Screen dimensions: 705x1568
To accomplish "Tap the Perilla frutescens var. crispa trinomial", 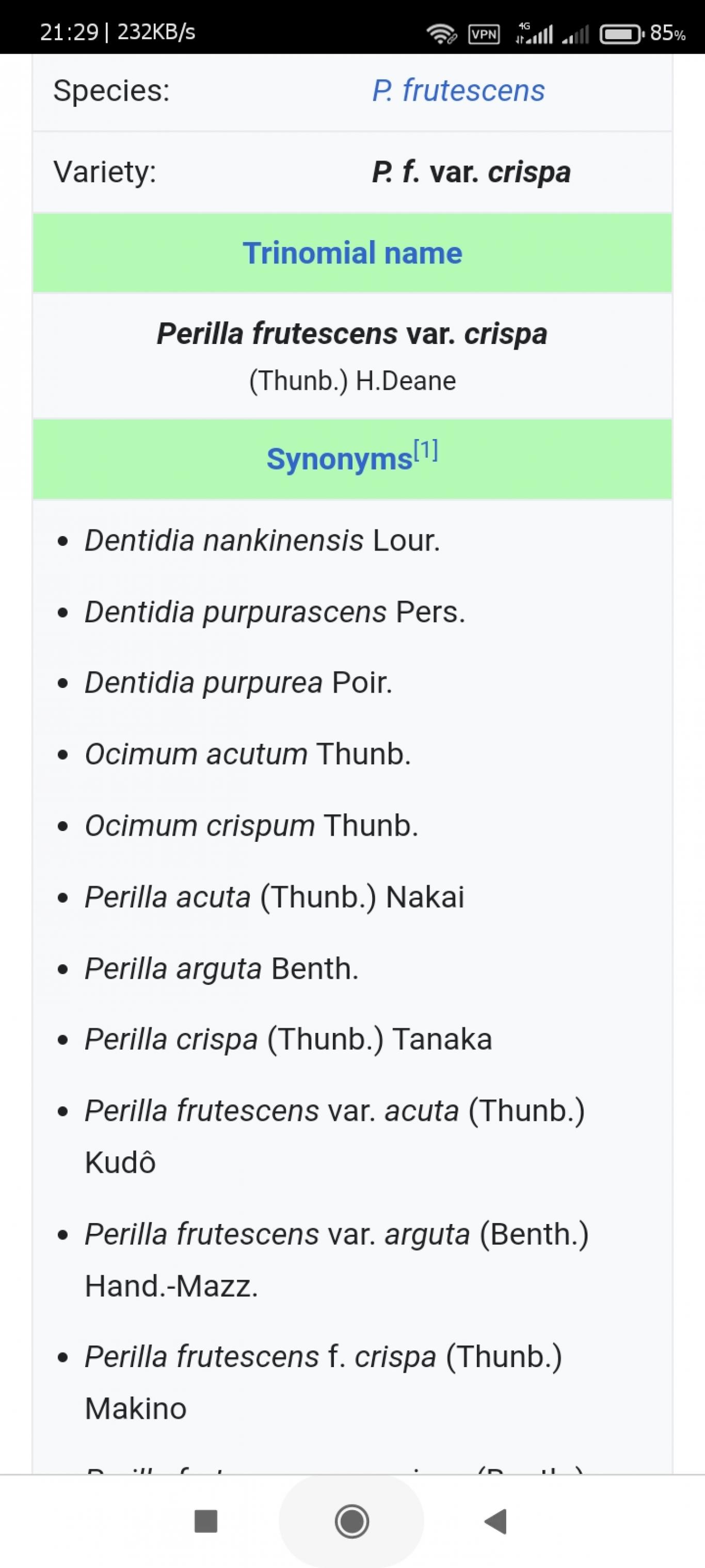I will [352, 334].
